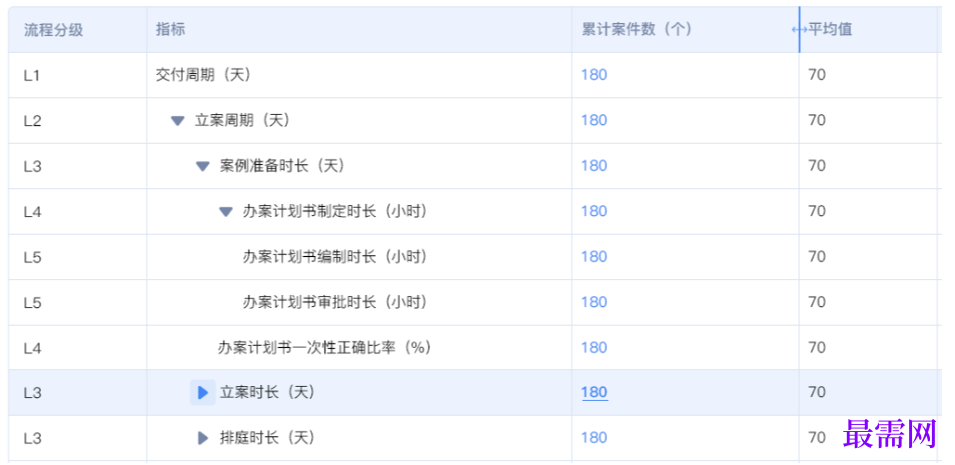
Task: Click the column resize handle before 平均值
Action: (799, 30)
